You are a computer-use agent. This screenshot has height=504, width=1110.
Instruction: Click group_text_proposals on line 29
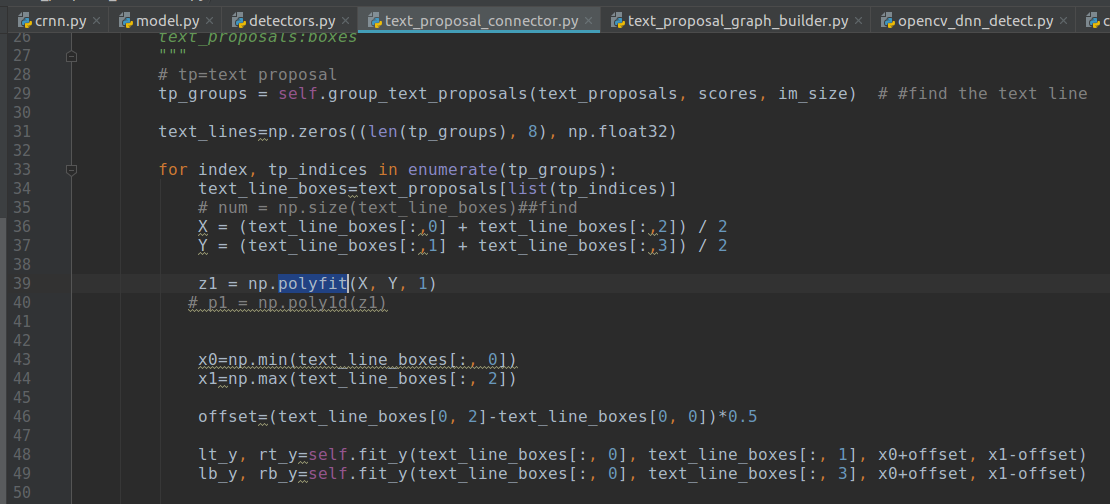coord(428,94)
